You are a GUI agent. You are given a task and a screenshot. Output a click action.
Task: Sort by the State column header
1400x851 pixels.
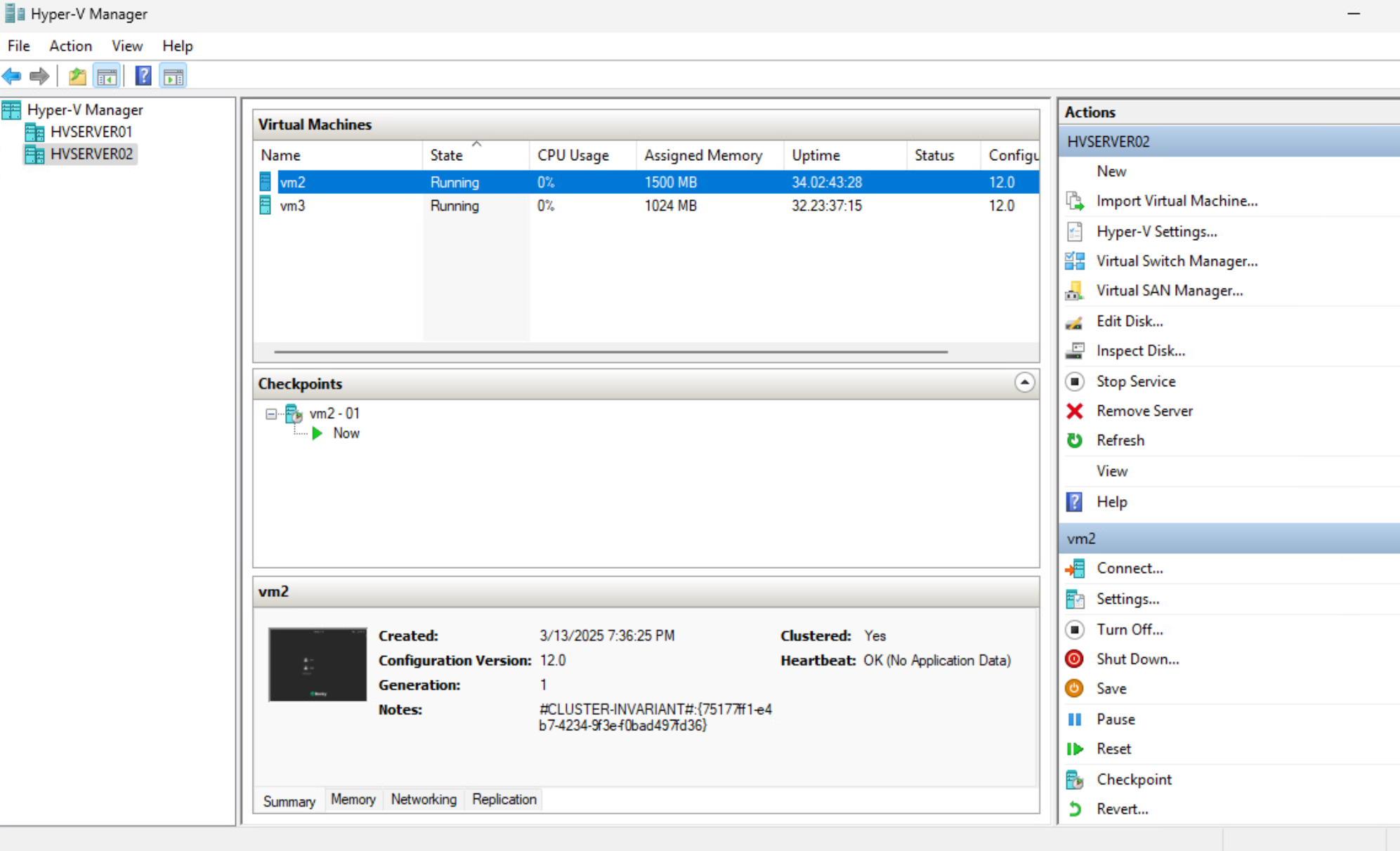click(x=476, y=156)
